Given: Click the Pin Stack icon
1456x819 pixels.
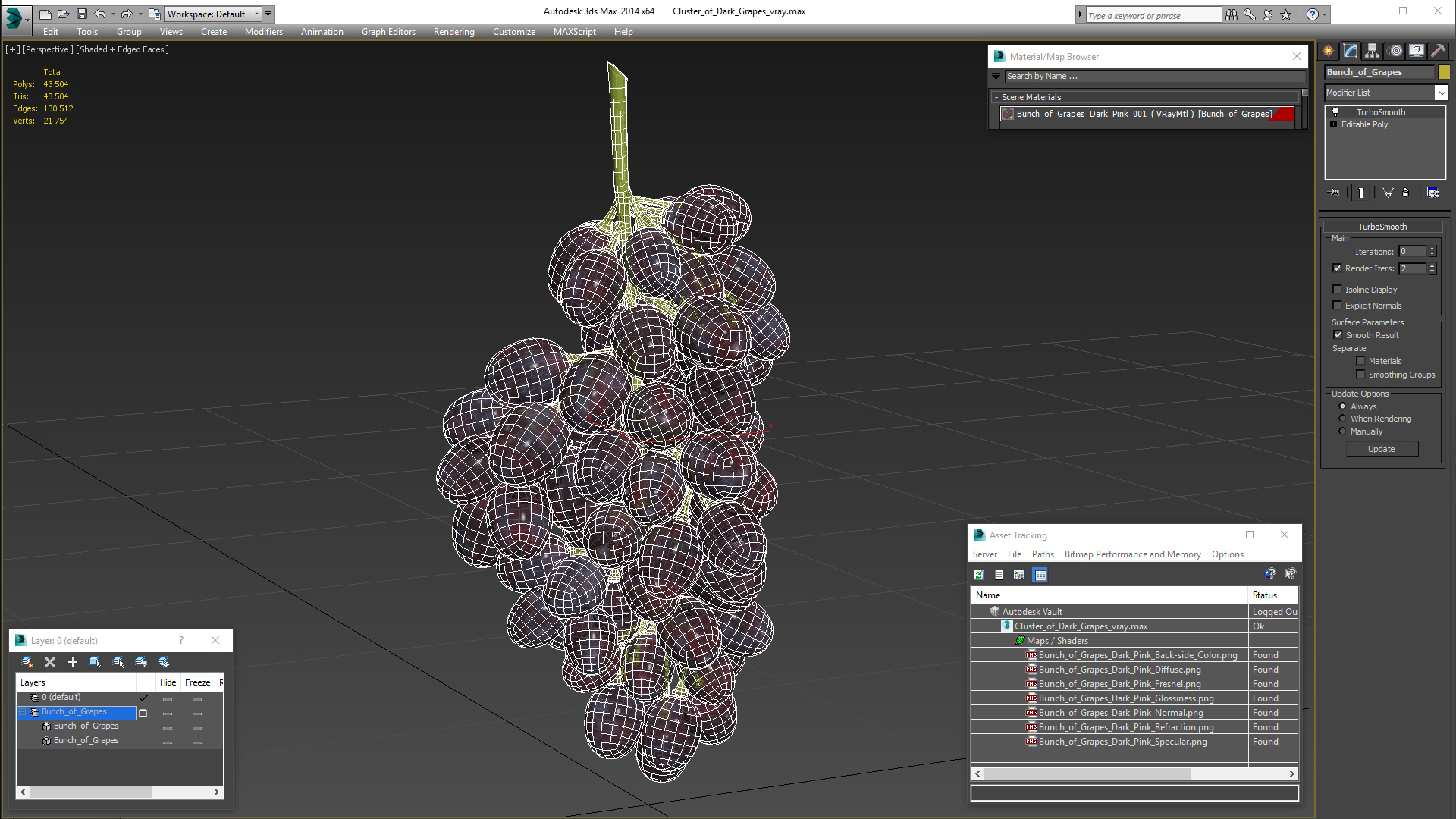Looking at the screenshot, I should click(1335, 193).
